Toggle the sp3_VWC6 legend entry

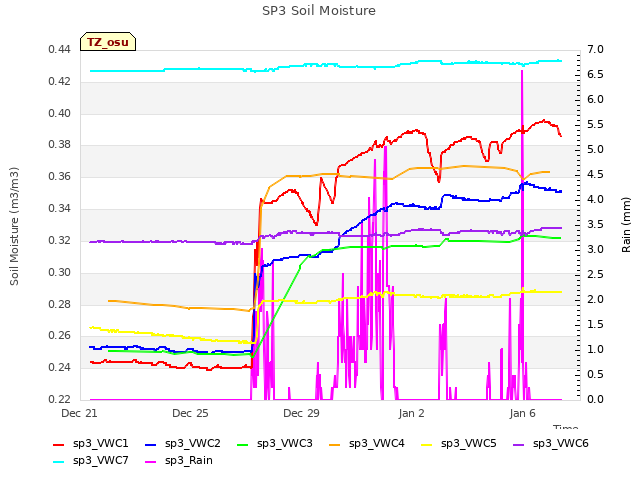[x=551, y=443]
